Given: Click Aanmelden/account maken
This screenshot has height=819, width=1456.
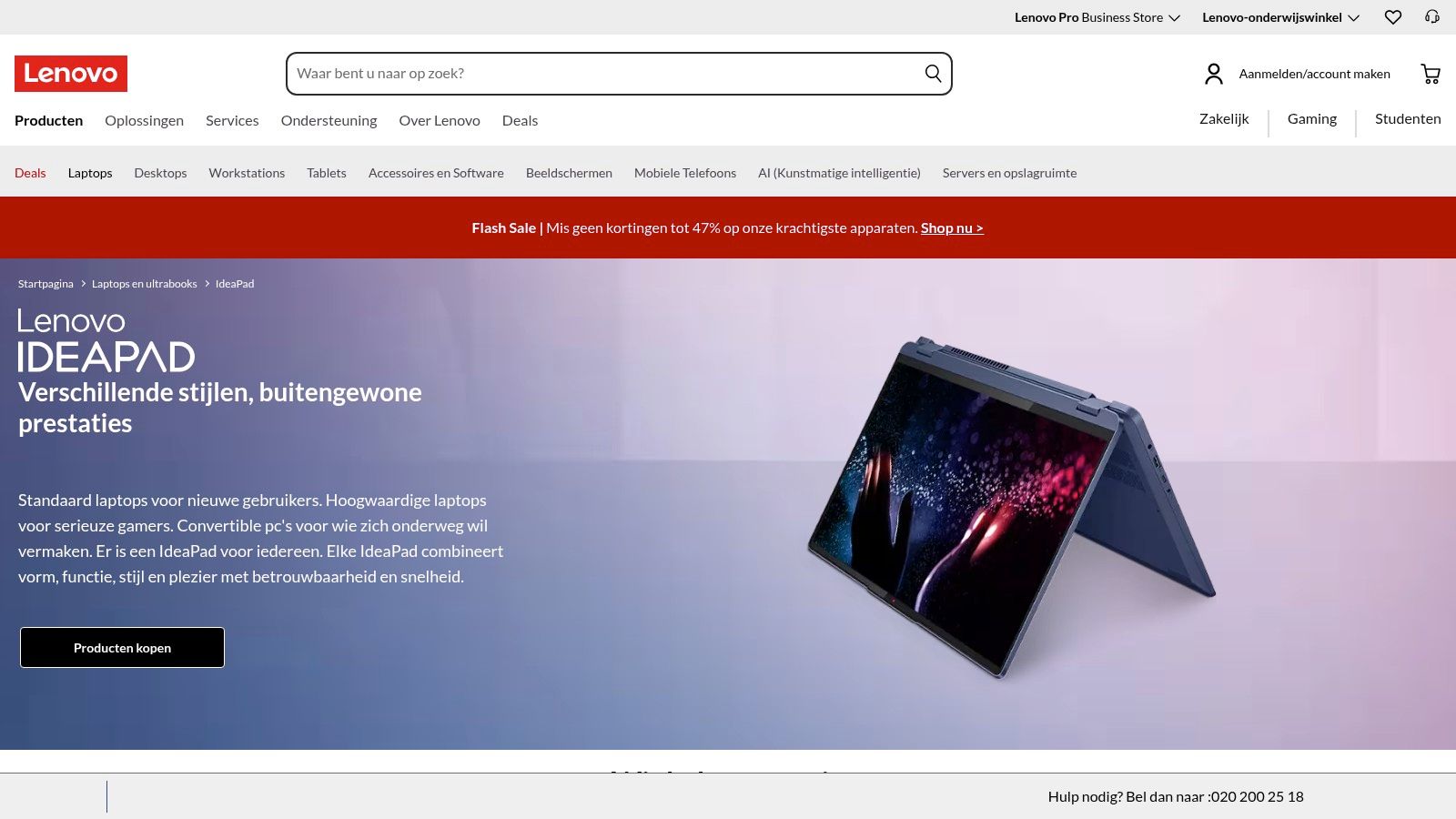Looking at the screenshot, I should (1314, 74).
